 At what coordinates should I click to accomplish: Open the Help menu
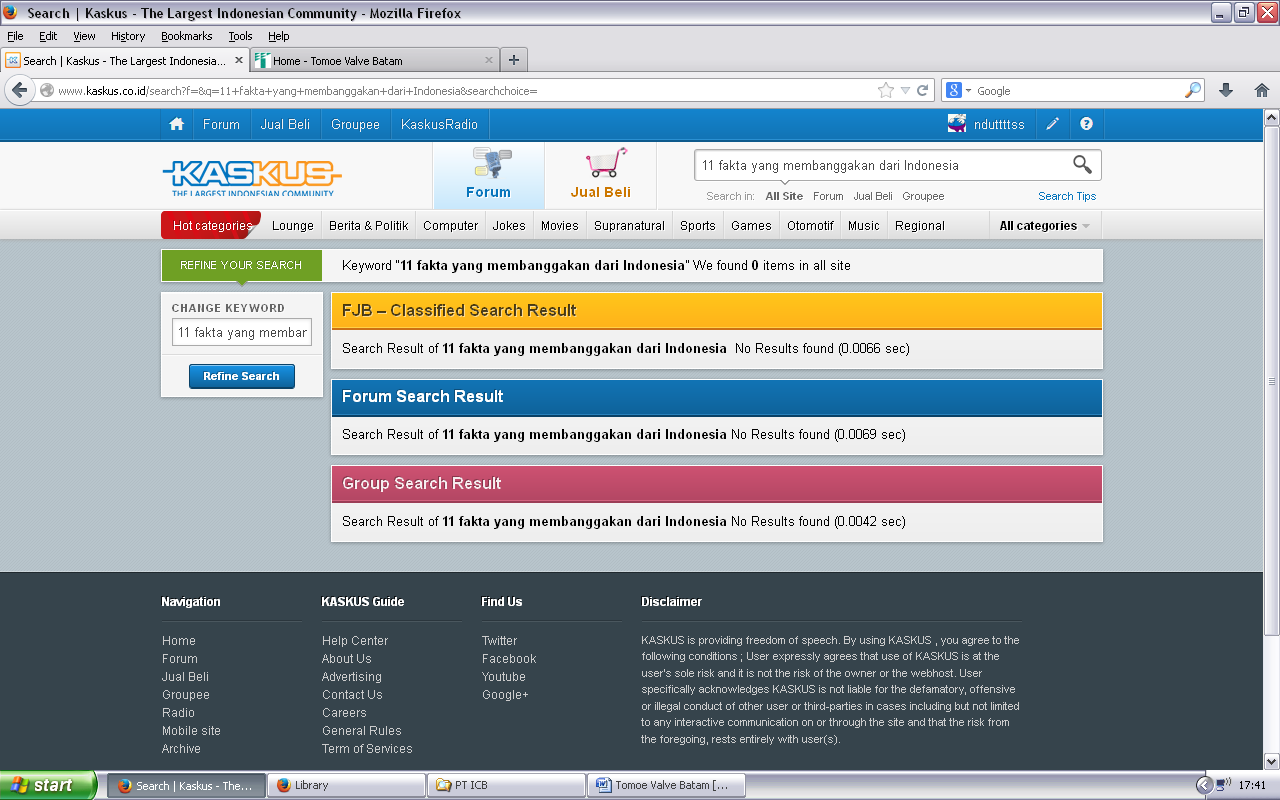278,36
